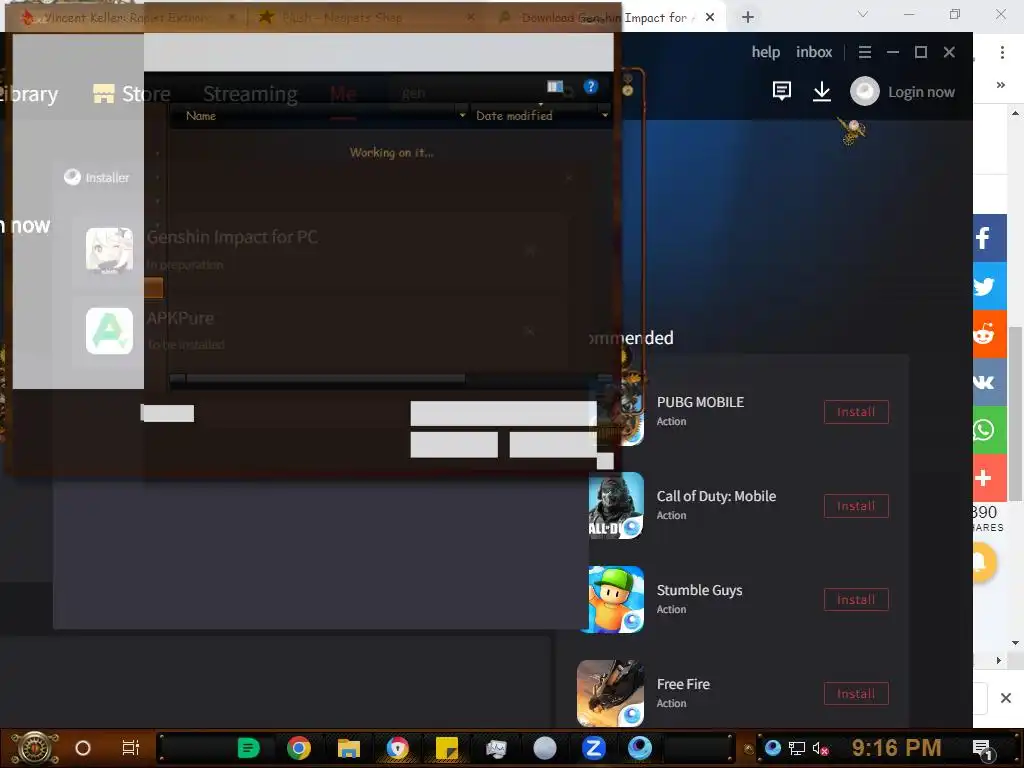Image resolution: width=1024 pixels, height=768 pixels.
Task: Click the muted volume tray icon
Action: pyautogui.click(x=820, y=748)
